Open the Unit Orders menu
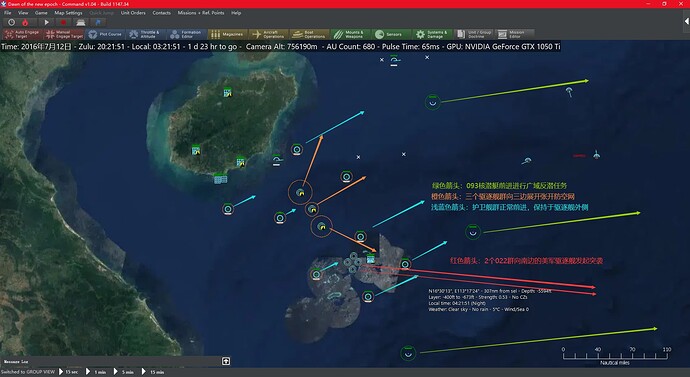The width and height of the screenshot is (690, 377). click(x=133, y=13)
